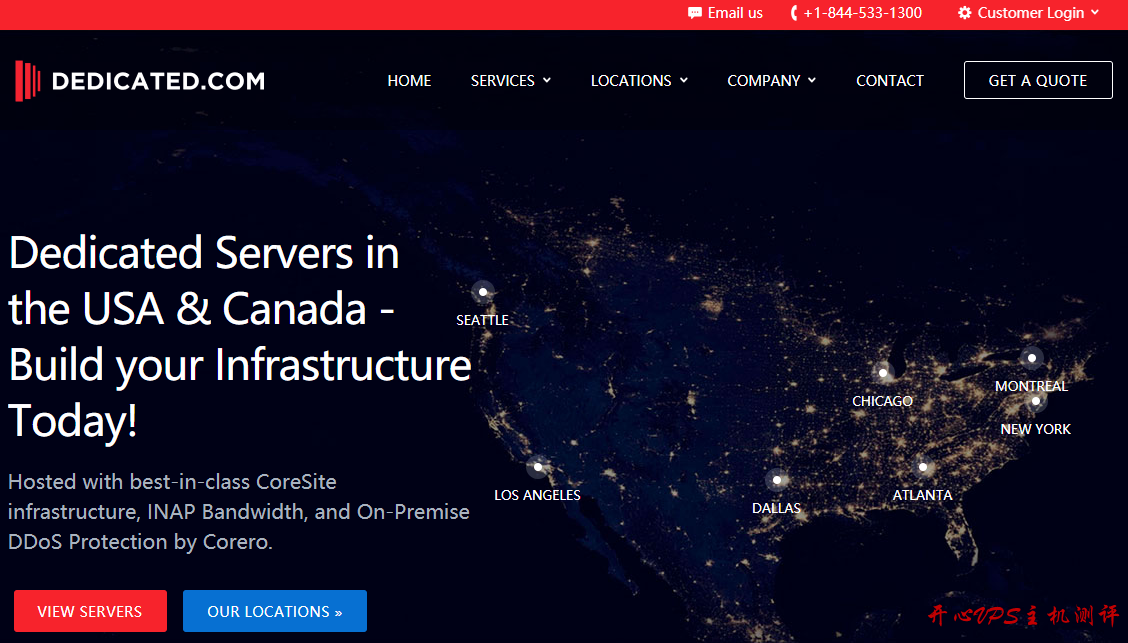The height and width of the screenshot is (643, 1128).
Task: Select the Chicago map marker
Action: click(882, 373)
